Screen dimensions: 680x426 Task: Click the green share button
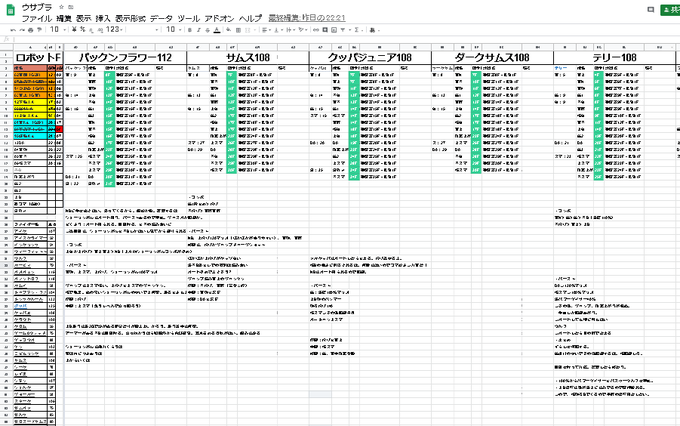click(x=670, y=10)
